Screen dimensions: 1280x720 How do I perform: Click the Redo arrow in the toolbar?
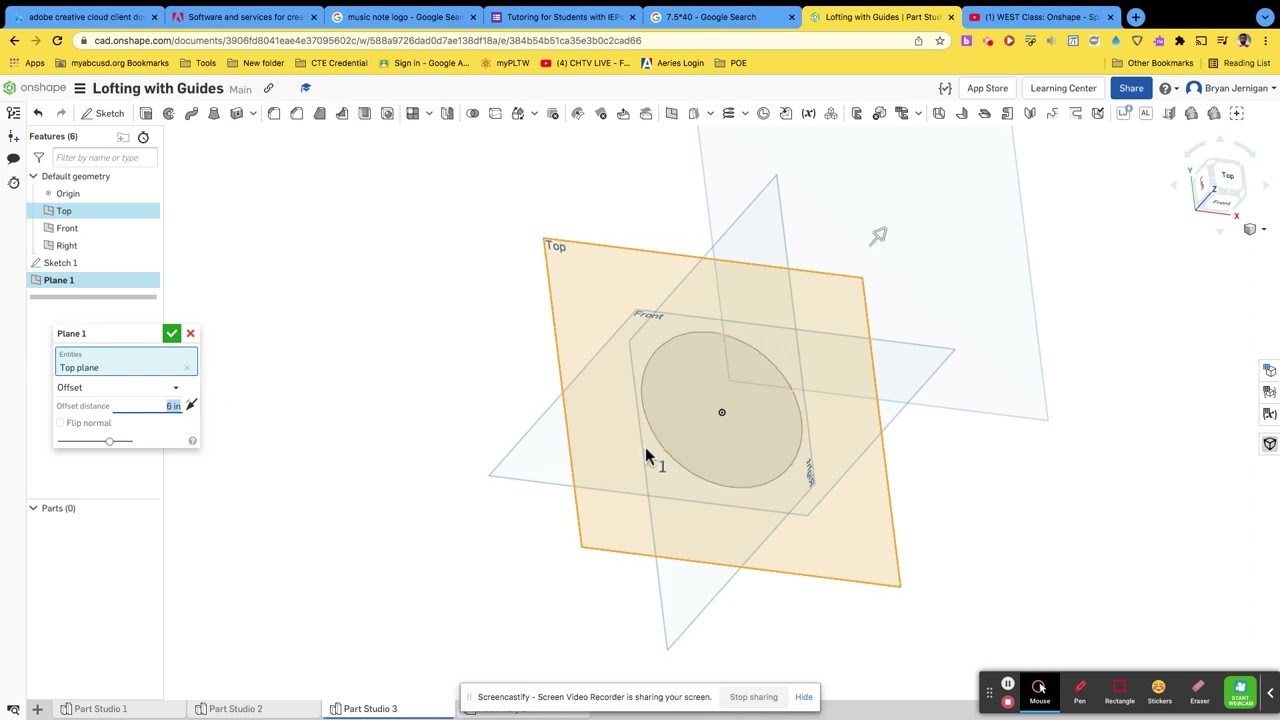pyautogui.click(x=61, y=113)
